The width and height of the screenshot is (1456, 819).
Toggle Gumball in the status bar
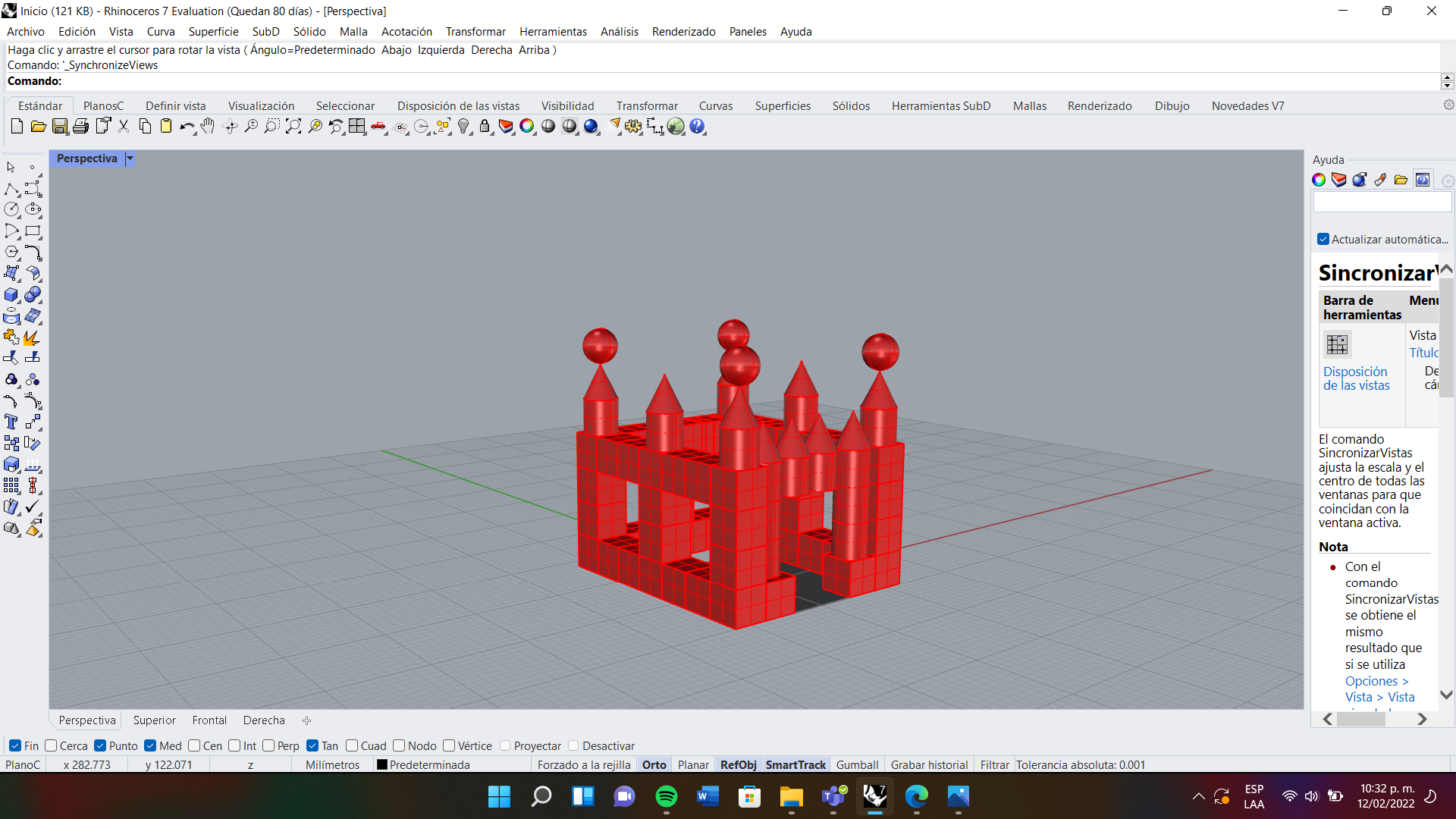(857, 765)
